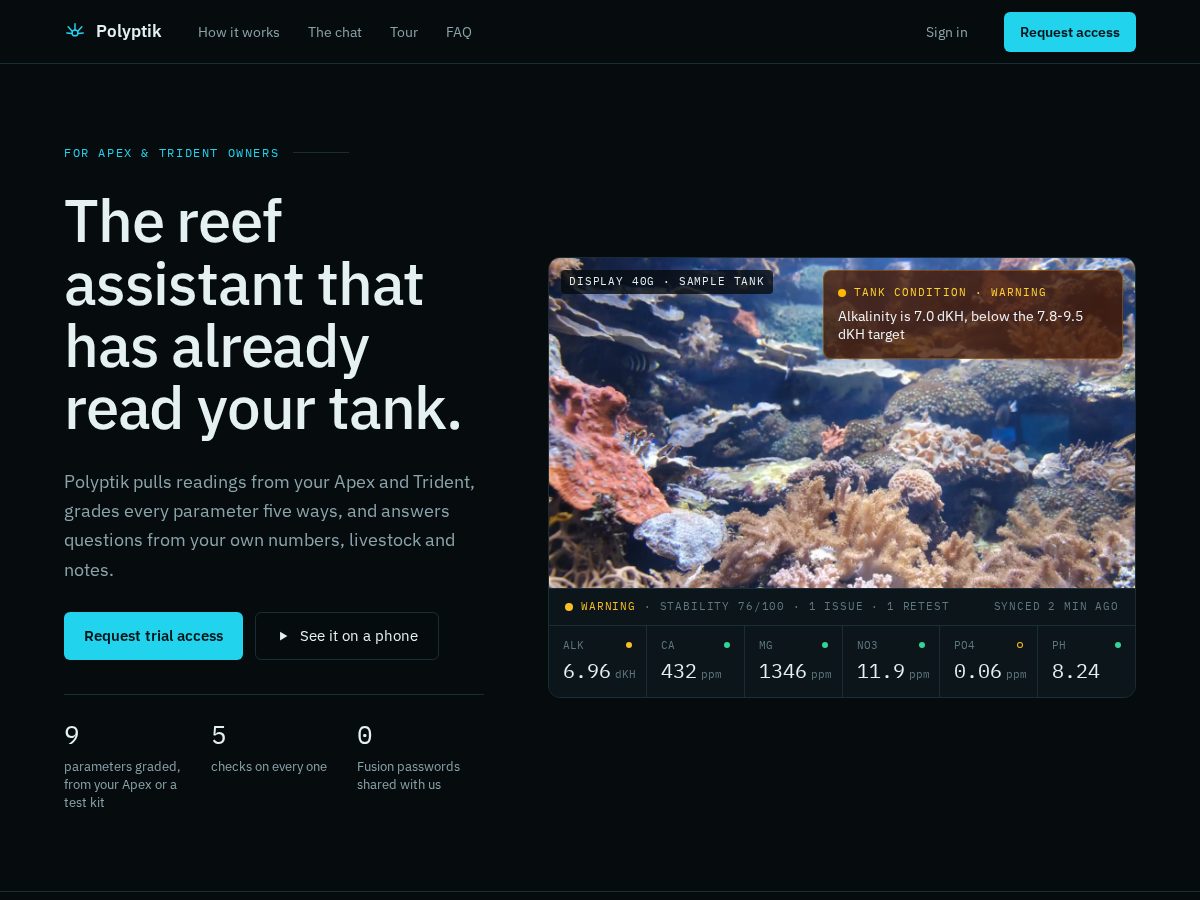
Task: Open the How it works page
Action: [x=239, y=32]
